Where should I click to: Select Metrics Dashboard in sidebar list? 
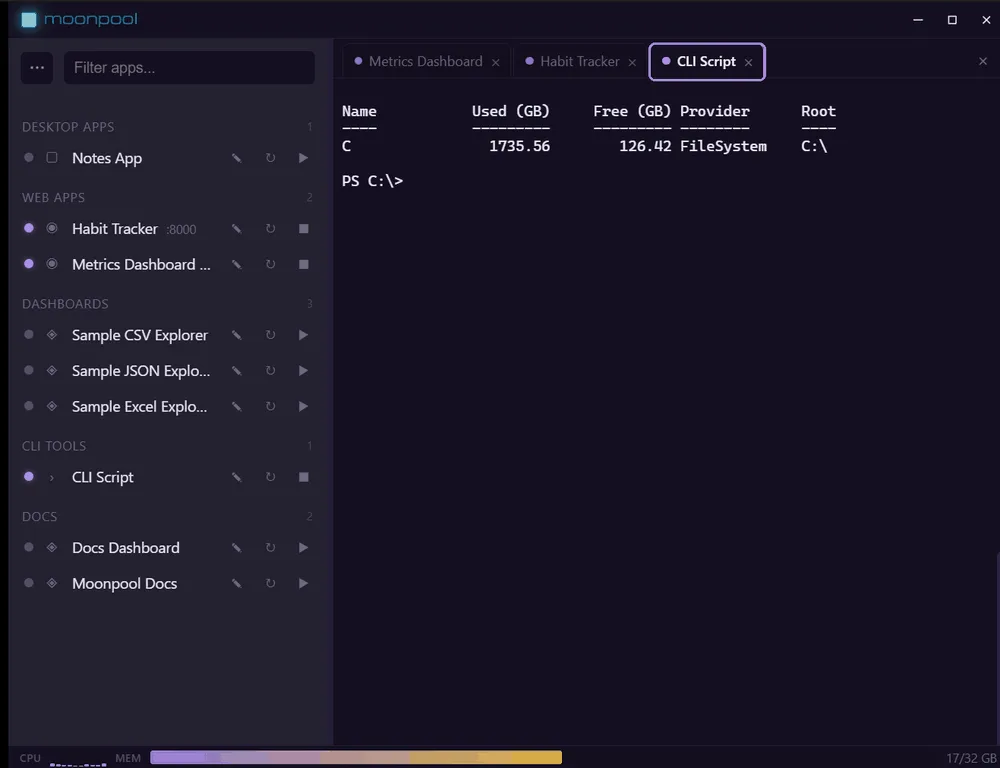point(141,264)
